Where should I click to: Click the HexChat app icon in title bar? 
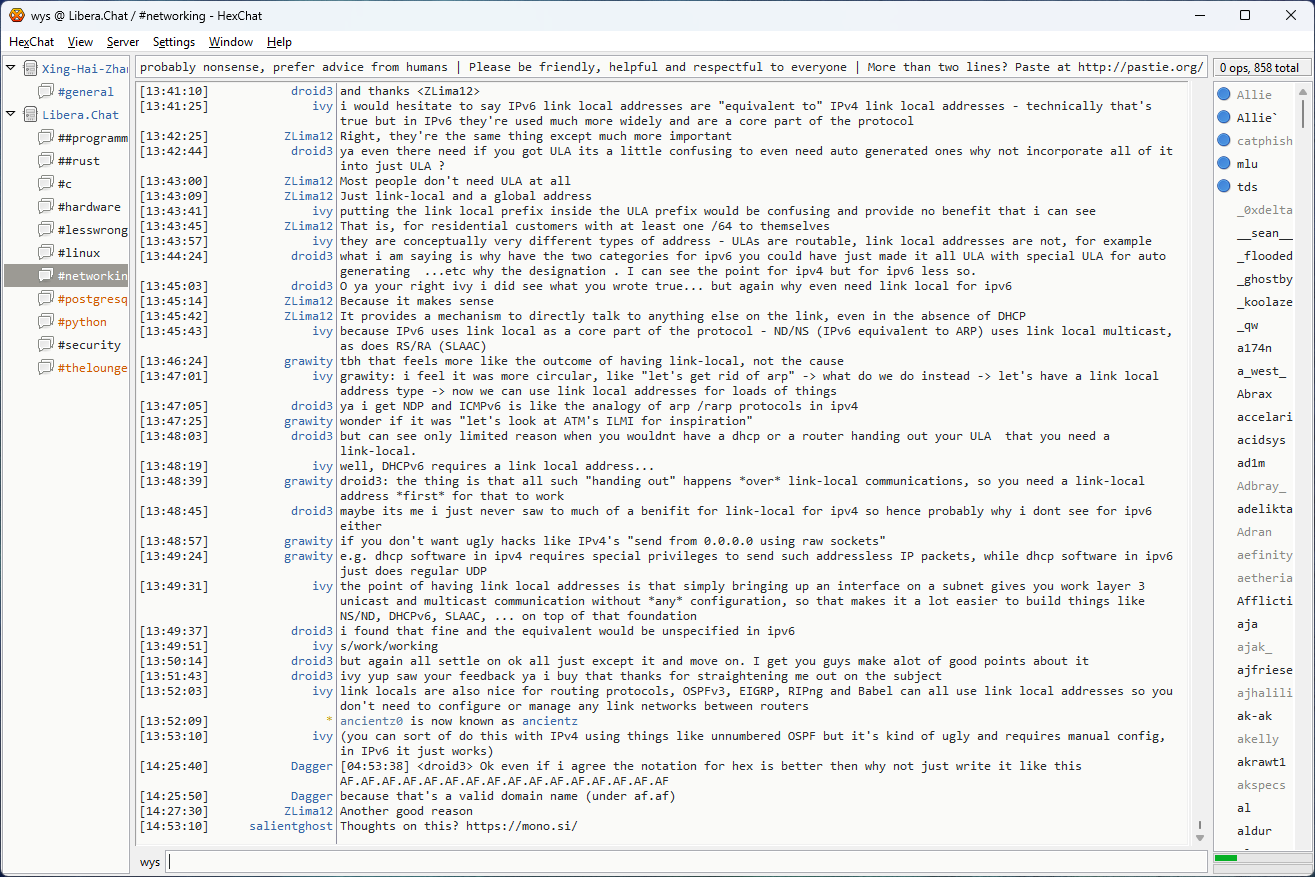pyautogui.click(x=15, y=15)
